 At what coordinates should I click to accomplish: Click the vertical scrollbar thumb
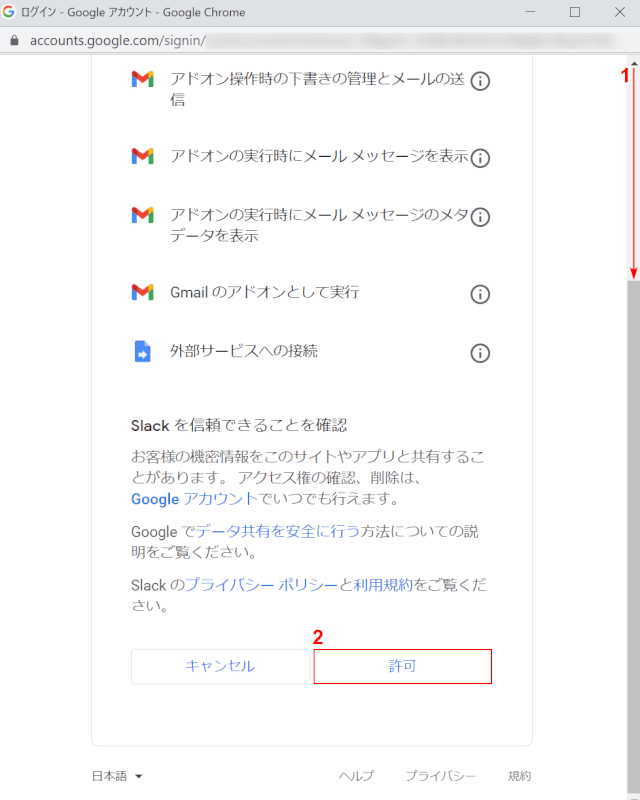pos(633,538)
